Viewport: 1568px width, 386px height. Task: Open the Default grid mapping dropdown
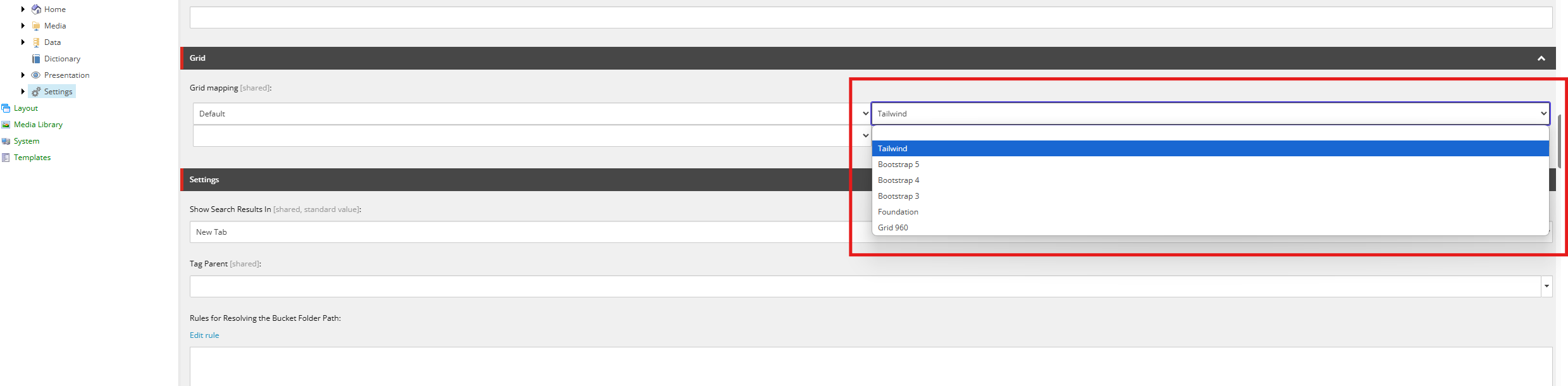532,114
